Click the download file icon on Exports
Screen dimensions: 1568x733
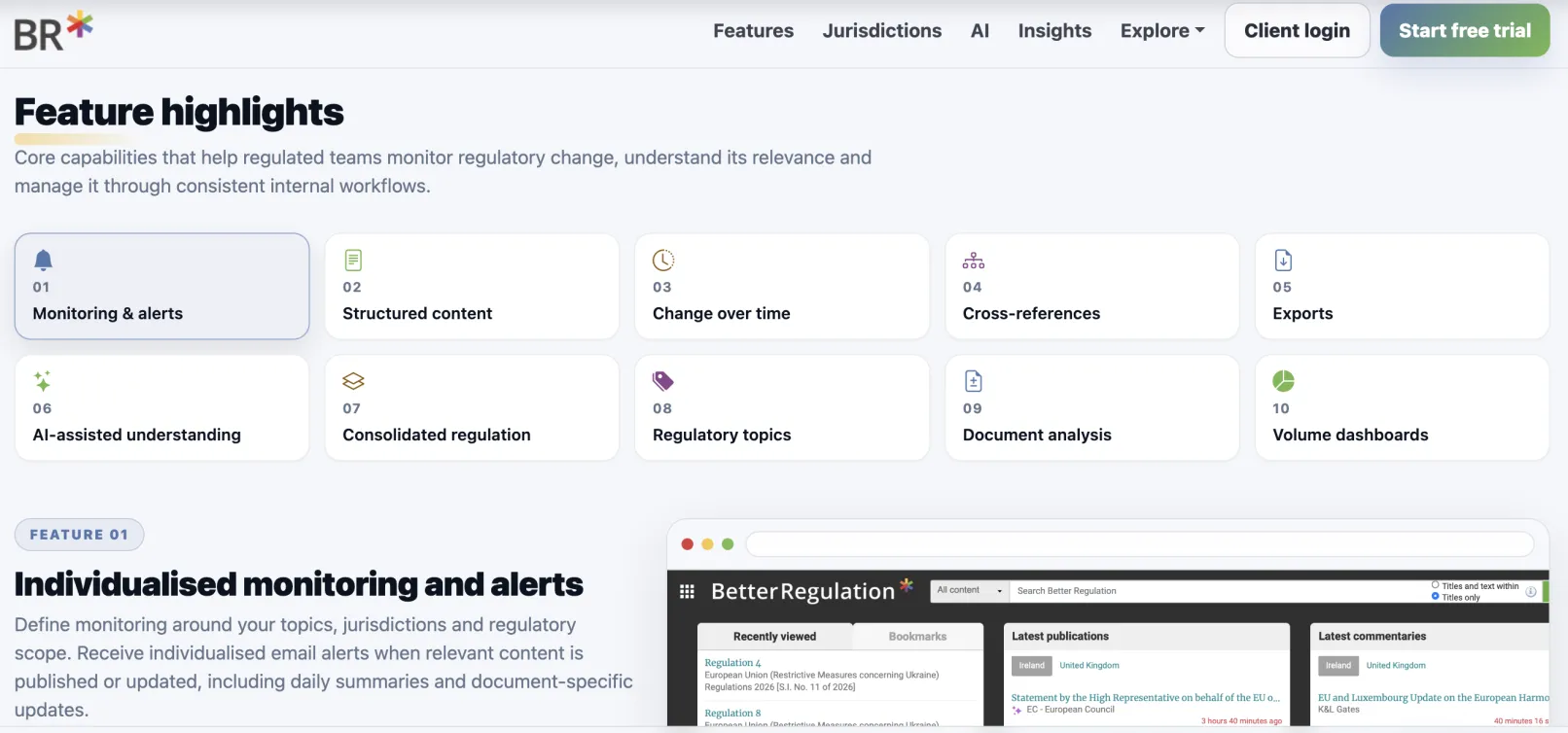point(1283,260)
